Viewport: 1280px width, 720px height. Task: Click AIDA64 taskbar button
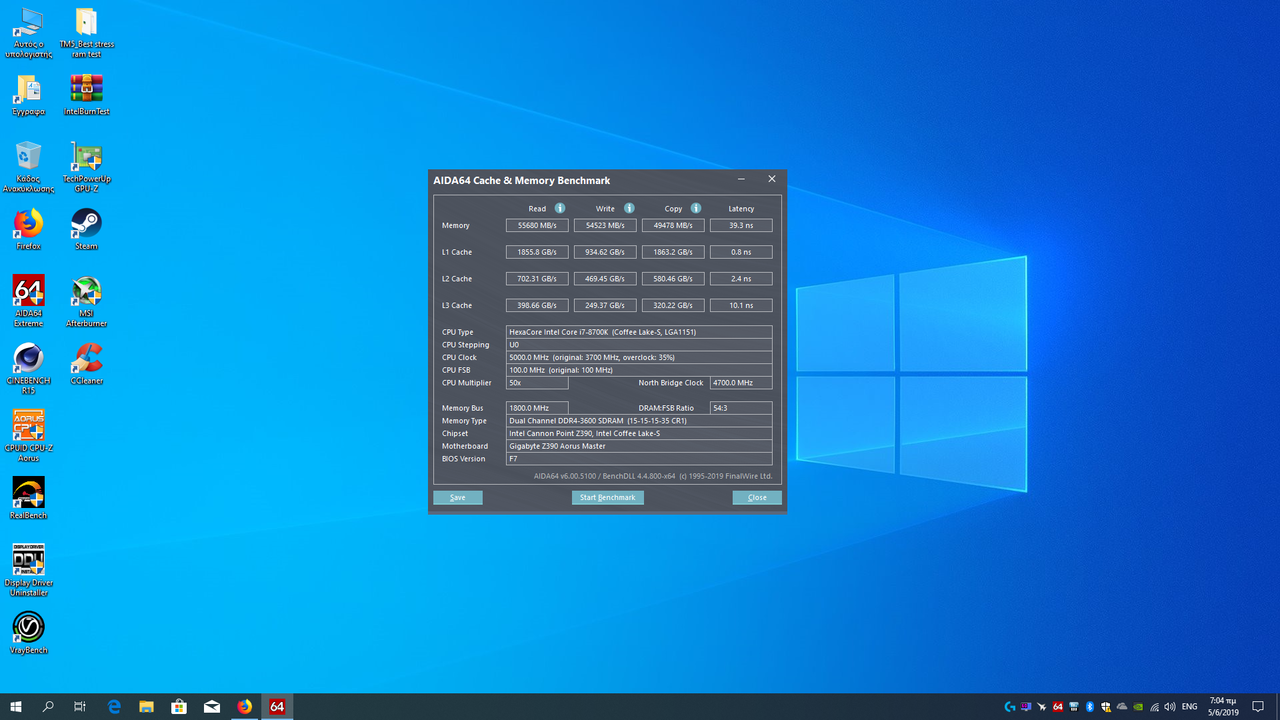[x=277, y=707]
